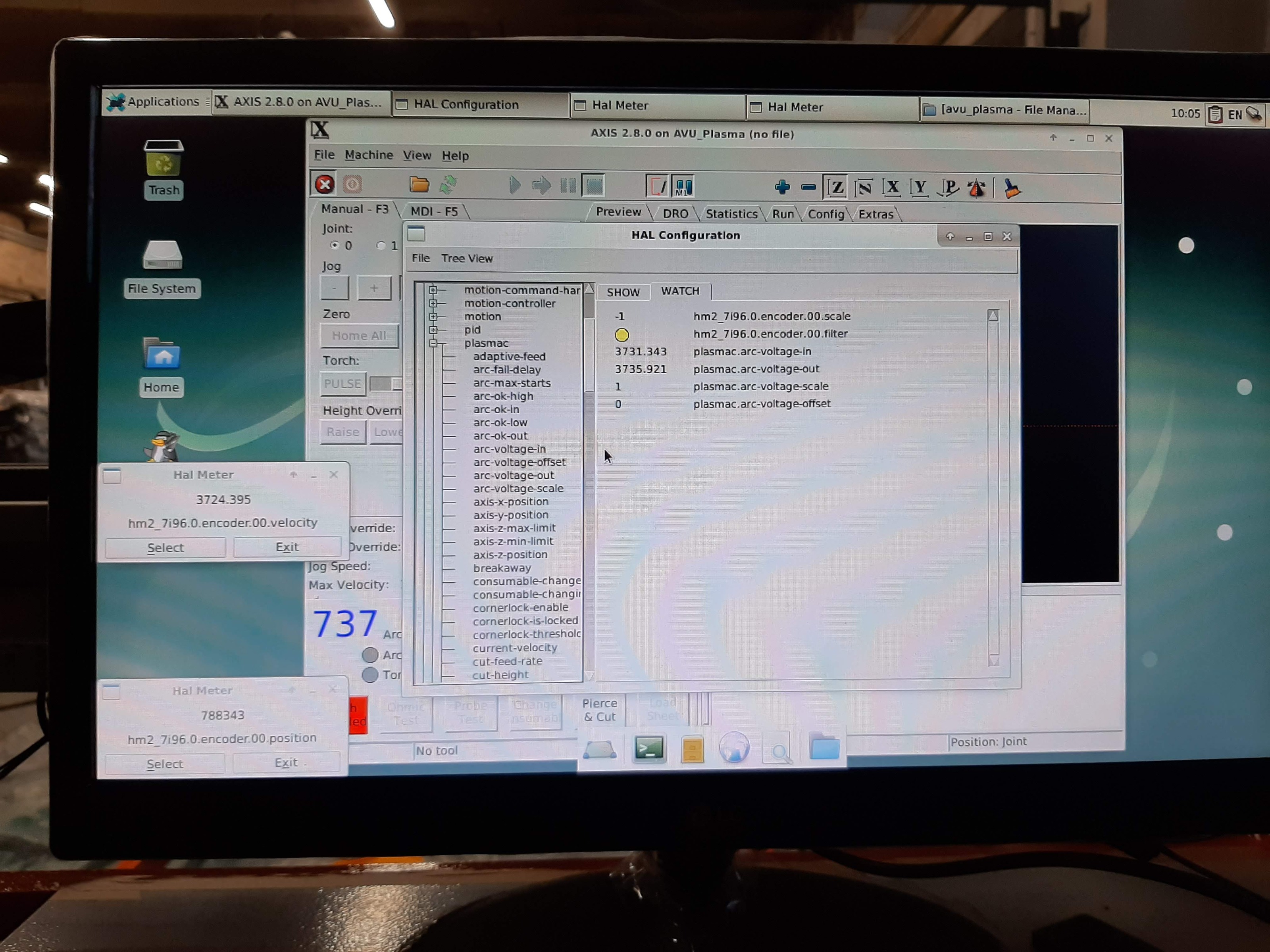Select the P perspective view icon
Viewport: 1270px width, 952px height.
click(948, 188)
